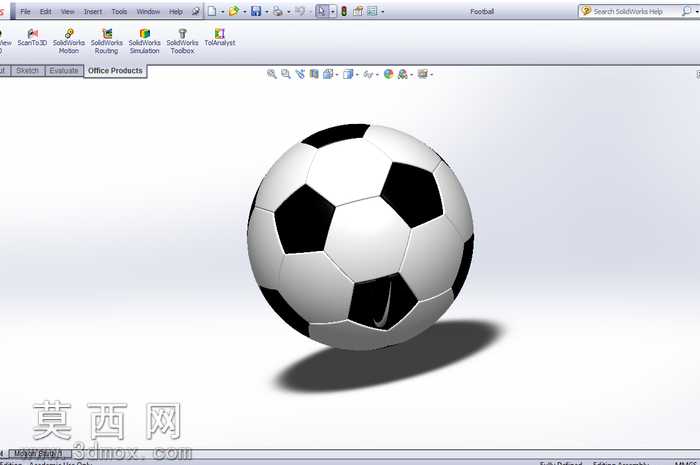Expand the Display Style dropdown arrow
This screenshot has height=465, width=700.
pyautogui.click(x=357, y=75)
